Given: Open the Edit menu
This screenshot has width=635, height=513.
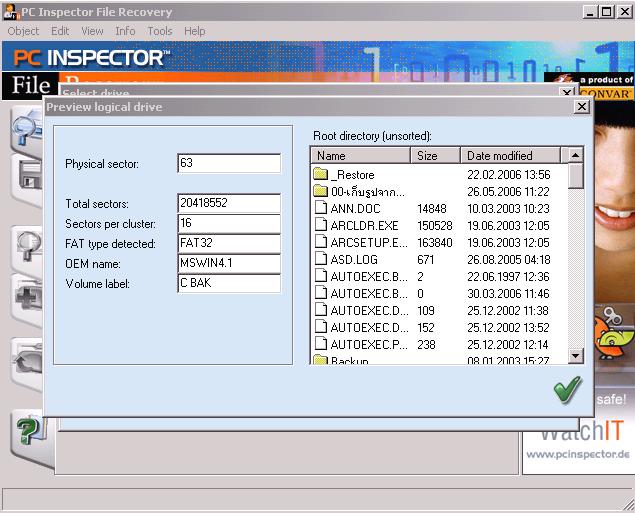Looking at the screenshot, I should (60, 31).
